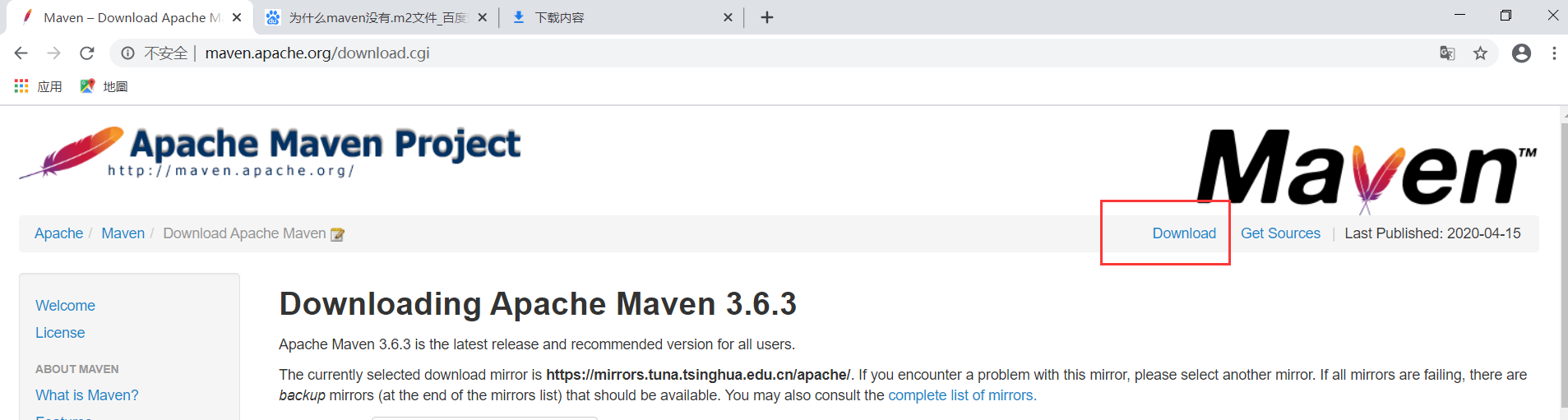Open the 应用 apps grid shortcut
This screenshot has width=1568, height=420.
click(x=38, y=86)
